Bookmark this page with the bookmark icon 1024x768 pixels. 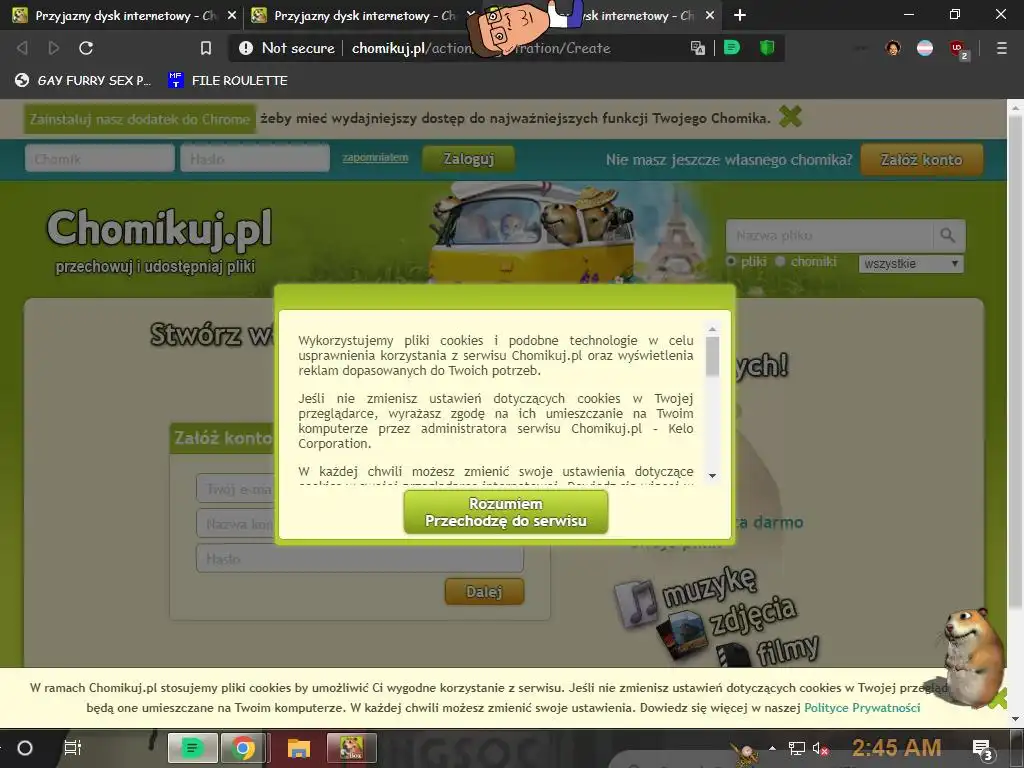pos(206,48)
